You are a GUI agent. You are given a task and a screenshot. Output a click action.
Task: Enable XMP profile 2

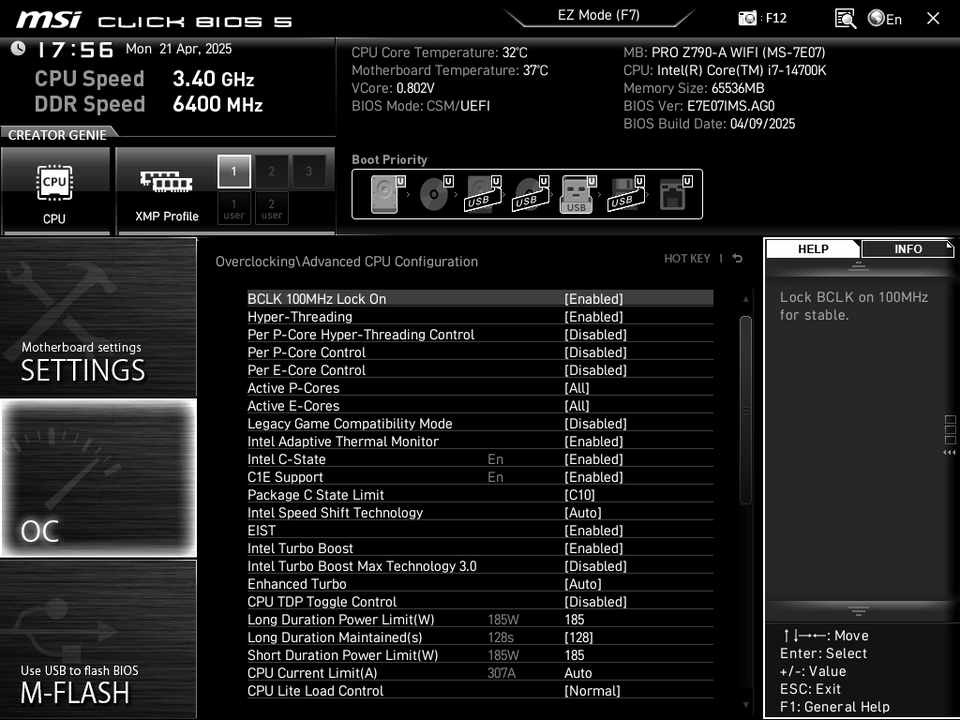271,171
